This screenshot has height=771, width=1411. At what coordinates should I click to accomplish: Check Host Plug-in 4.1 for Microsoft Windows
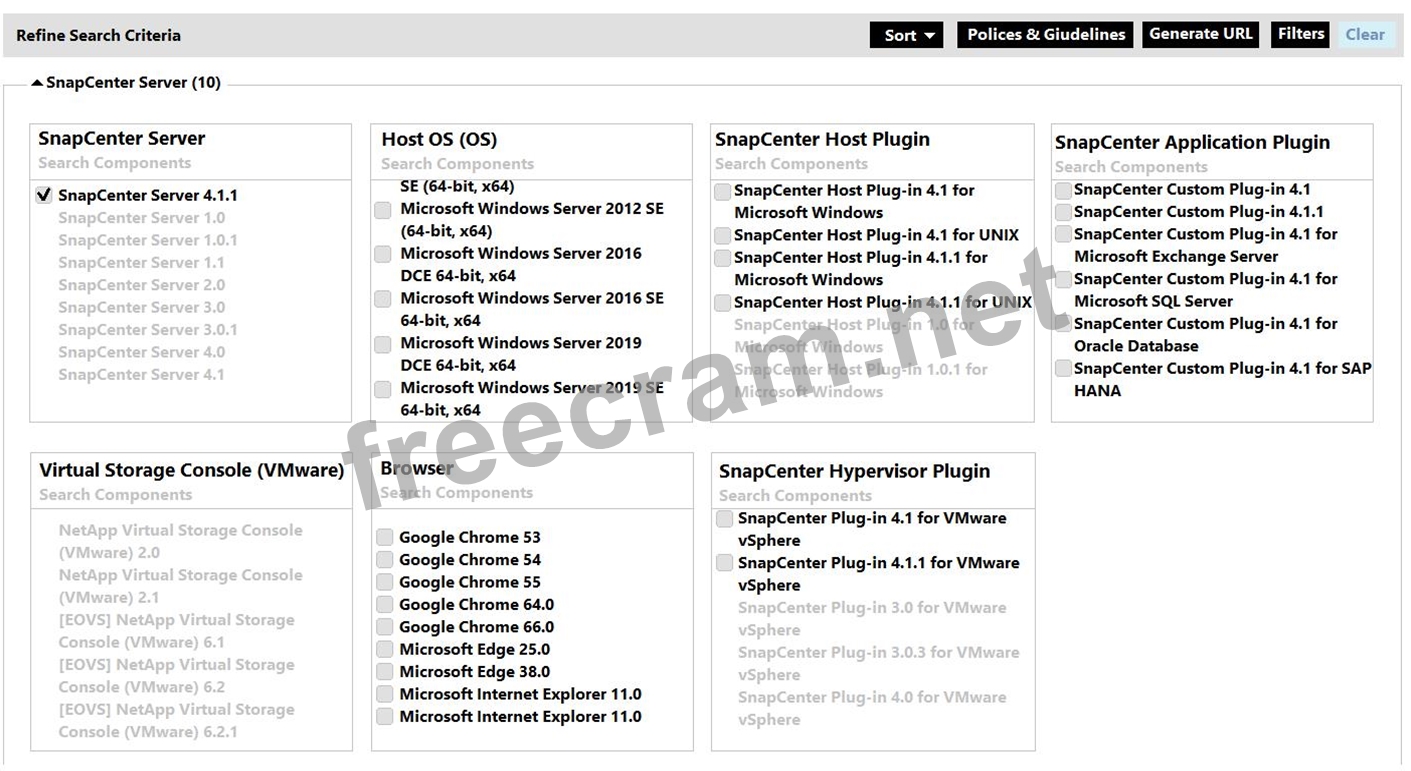click(x=722, y=192)
